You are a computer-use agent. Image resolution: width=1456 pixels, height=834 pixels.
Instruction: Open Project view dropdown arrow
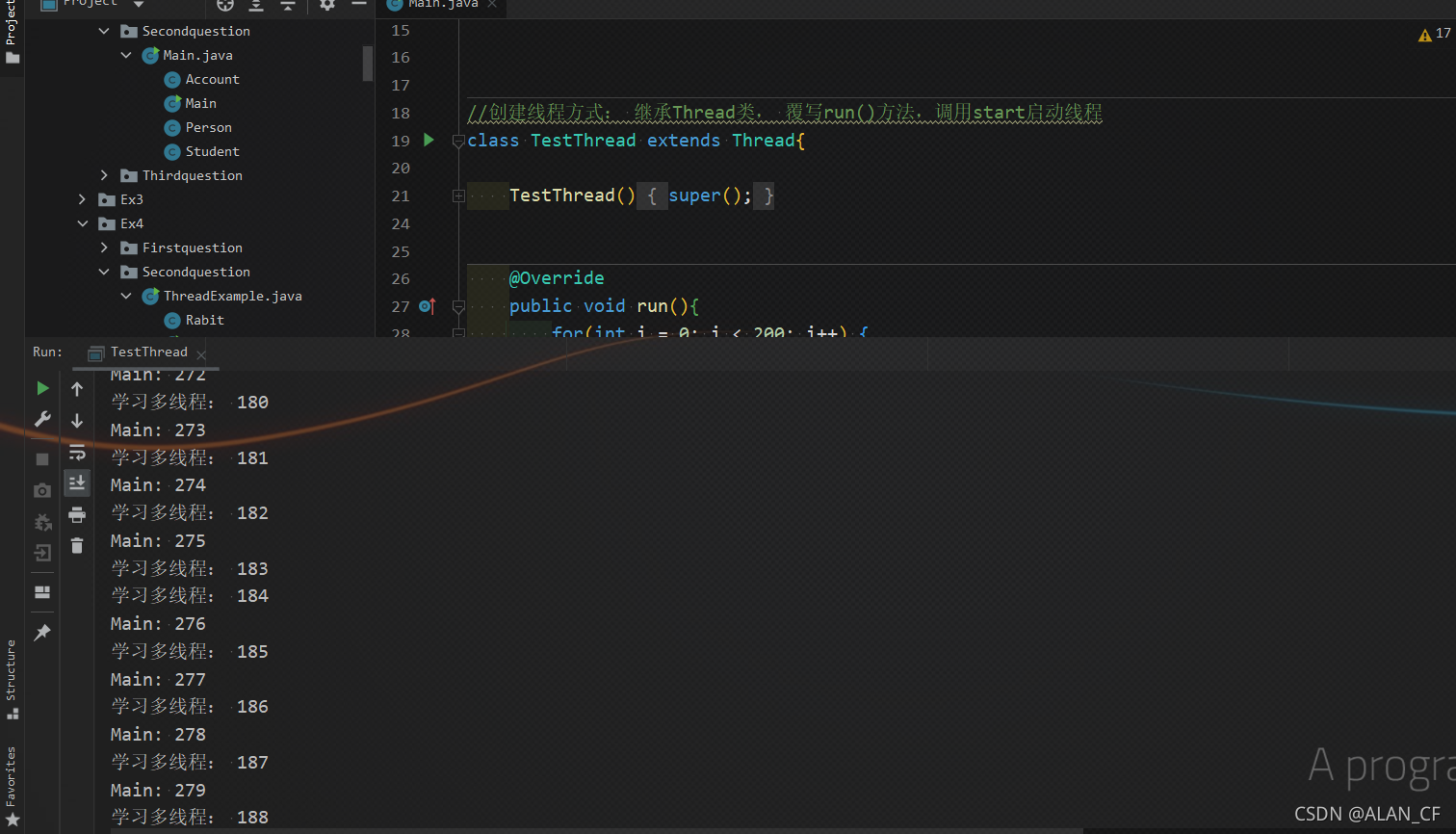tap(139, 5)
